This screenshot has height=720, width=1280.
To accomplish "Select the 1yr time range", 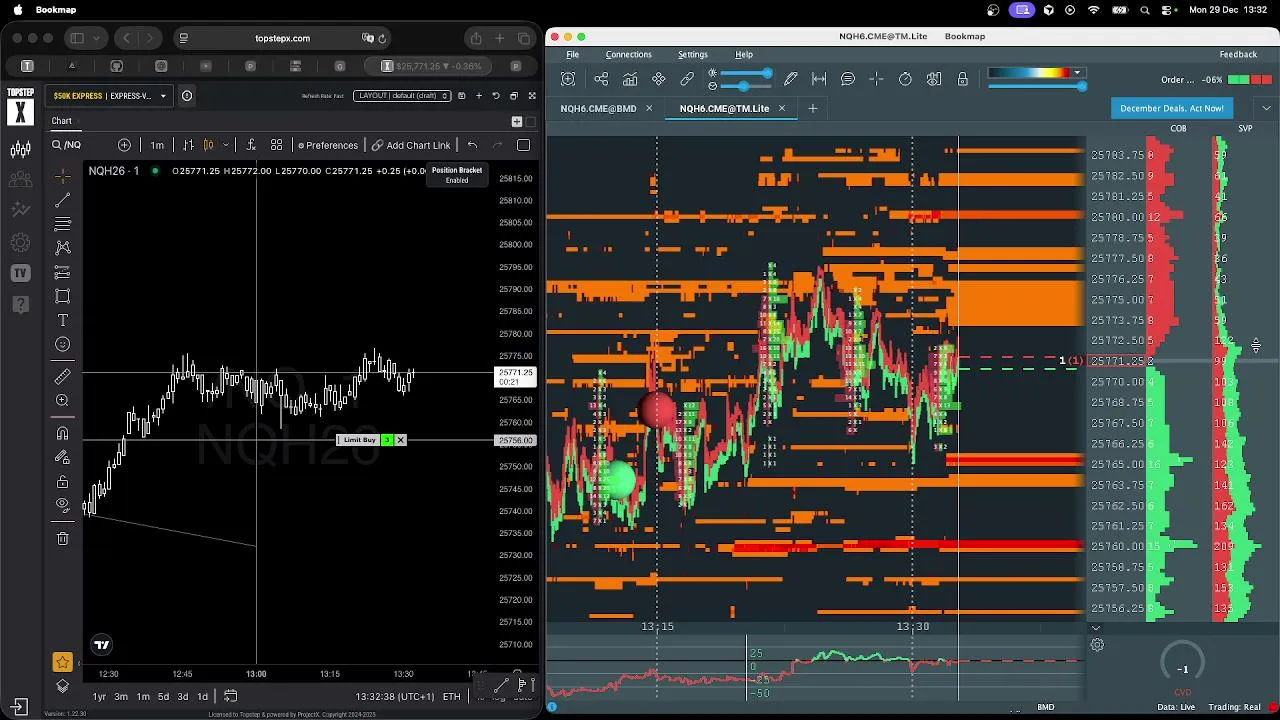I will pyautogui.click(x=99, y=697).
